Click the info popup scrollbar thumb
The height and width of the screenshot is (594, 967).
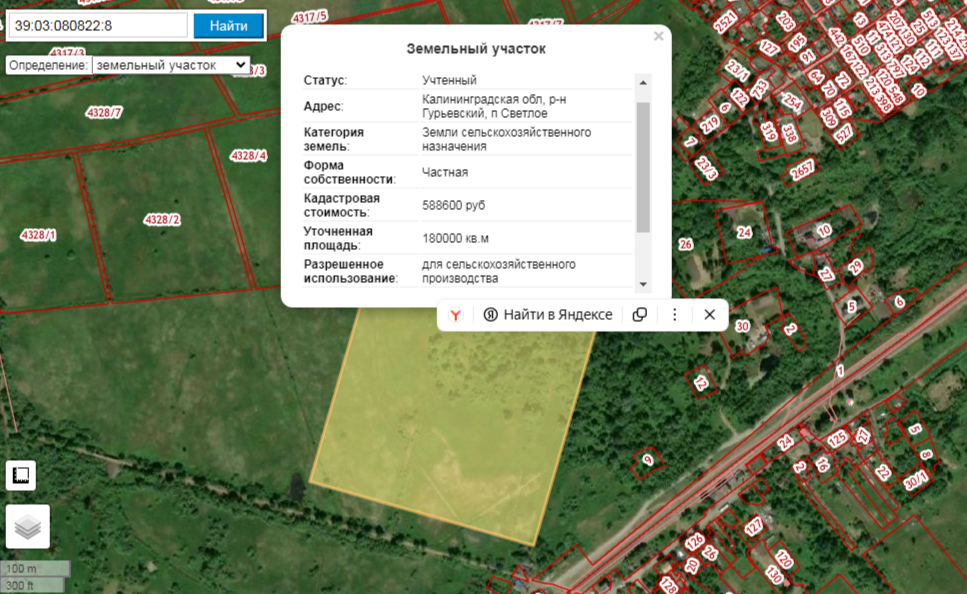(643, 165)
